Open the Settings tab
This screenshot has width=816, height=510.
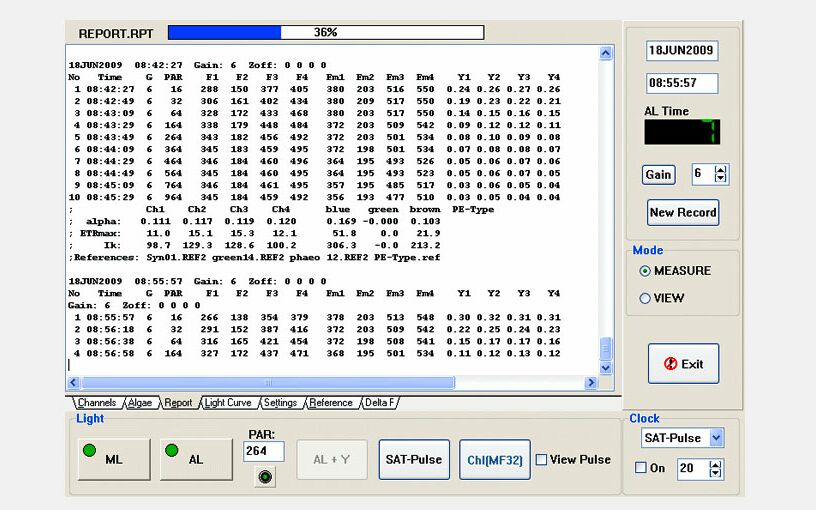[280, 403]
